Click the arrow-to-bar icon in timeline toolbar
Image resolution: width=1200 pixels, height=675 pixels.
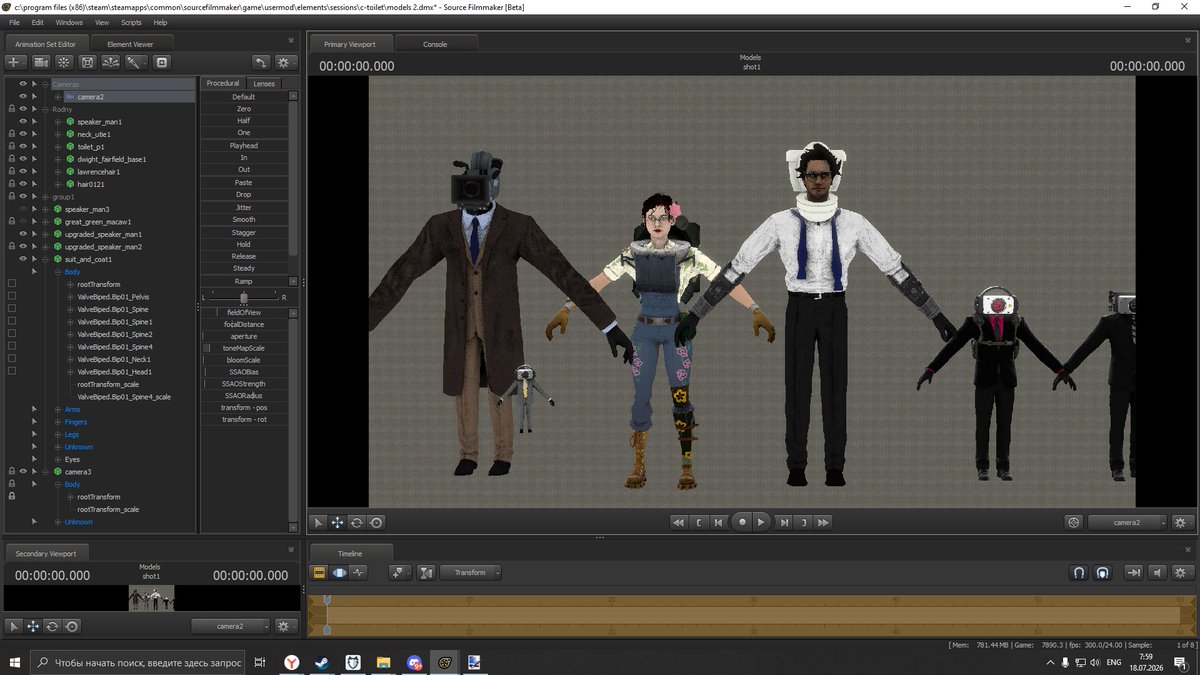point(1133,572)
